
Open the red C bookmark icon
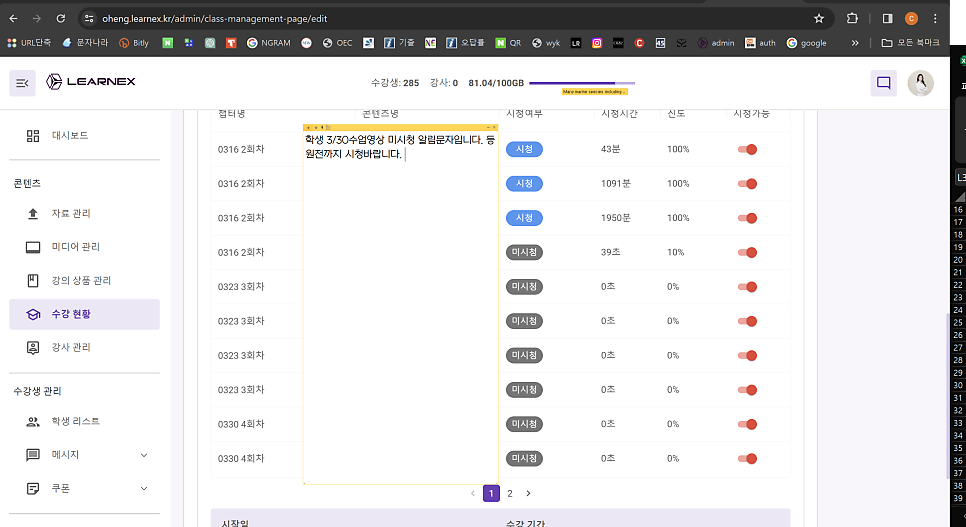coord(639,43)
